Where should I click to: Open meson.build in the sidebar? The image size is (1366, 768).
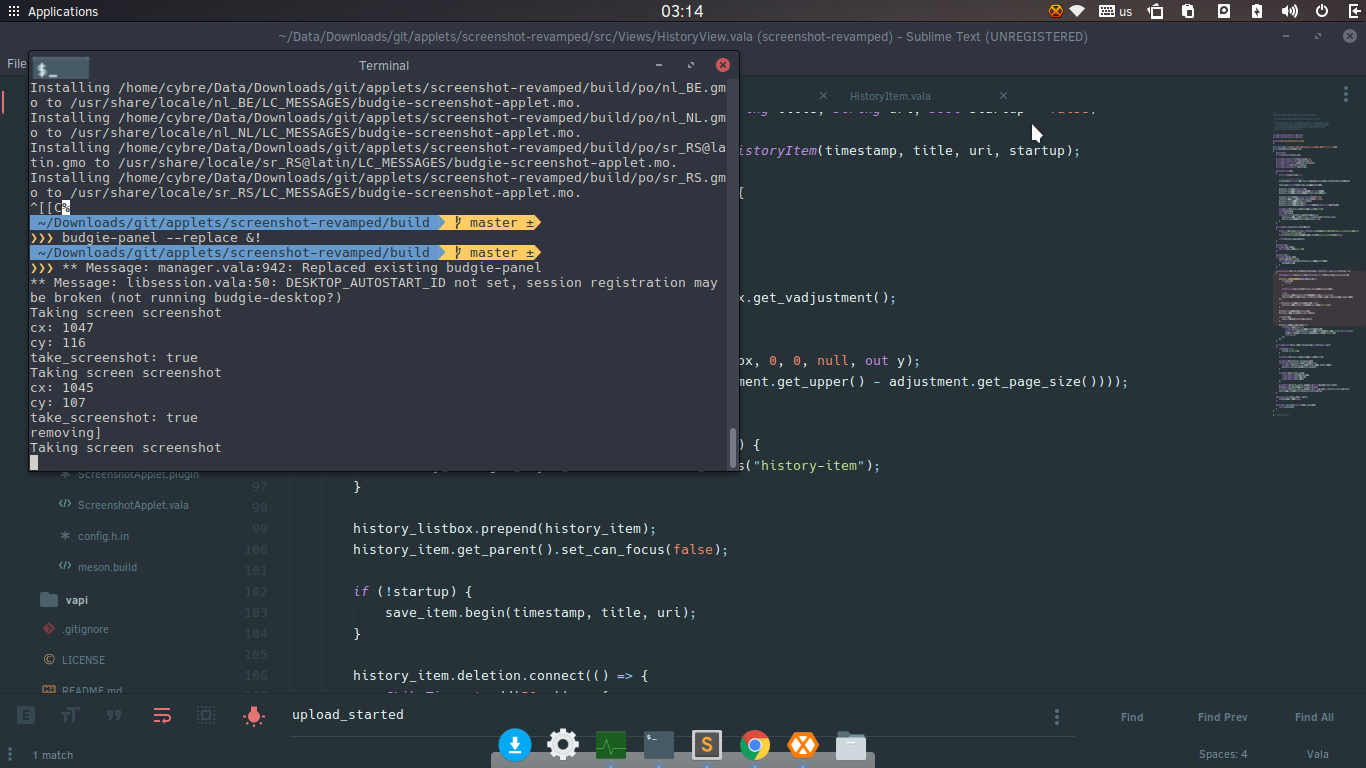[x=107, y=567]
